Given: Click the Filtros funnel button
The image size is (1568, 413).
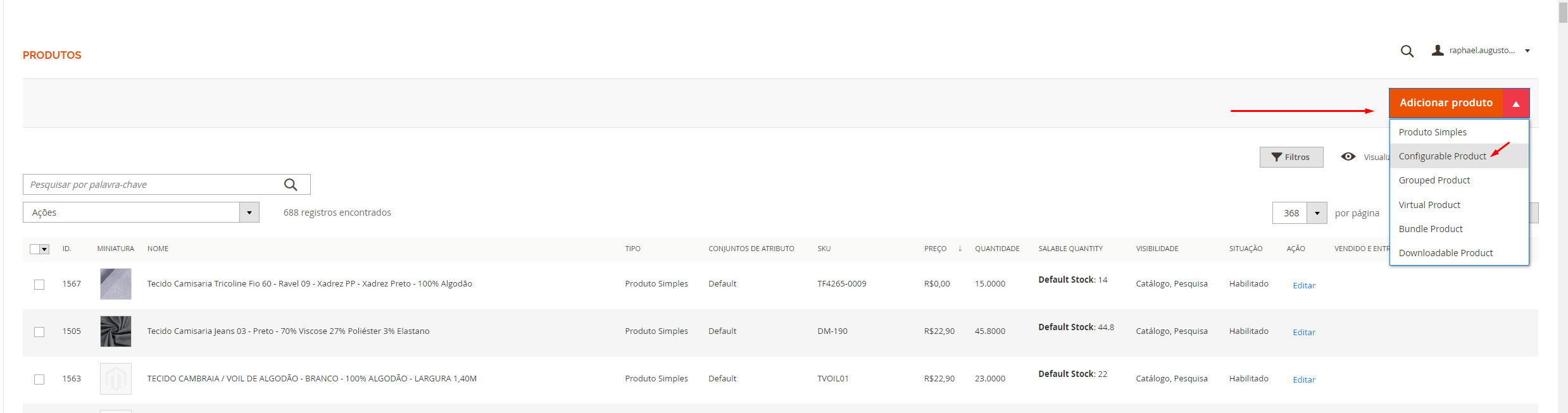Looking at the screenshot, I should pyautogui.click(x=1291, y=157).
